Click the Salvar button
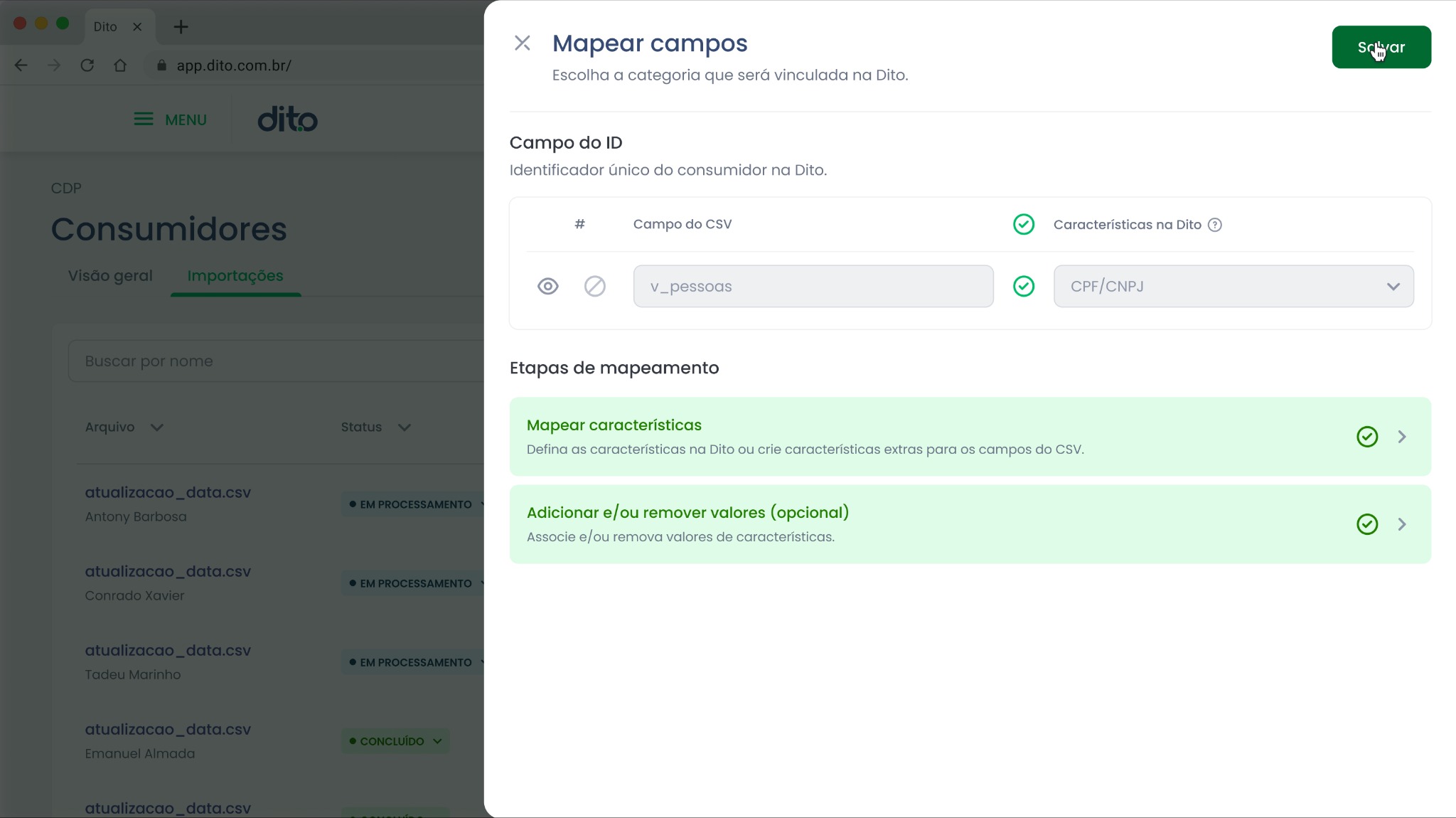 pyautogui.click(x=1381, y=47)
